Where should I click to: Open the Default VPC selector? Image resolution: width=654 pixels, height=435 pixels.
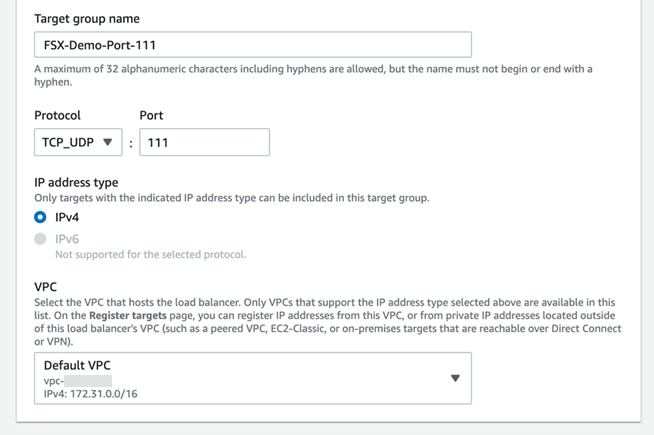[252, 378]
